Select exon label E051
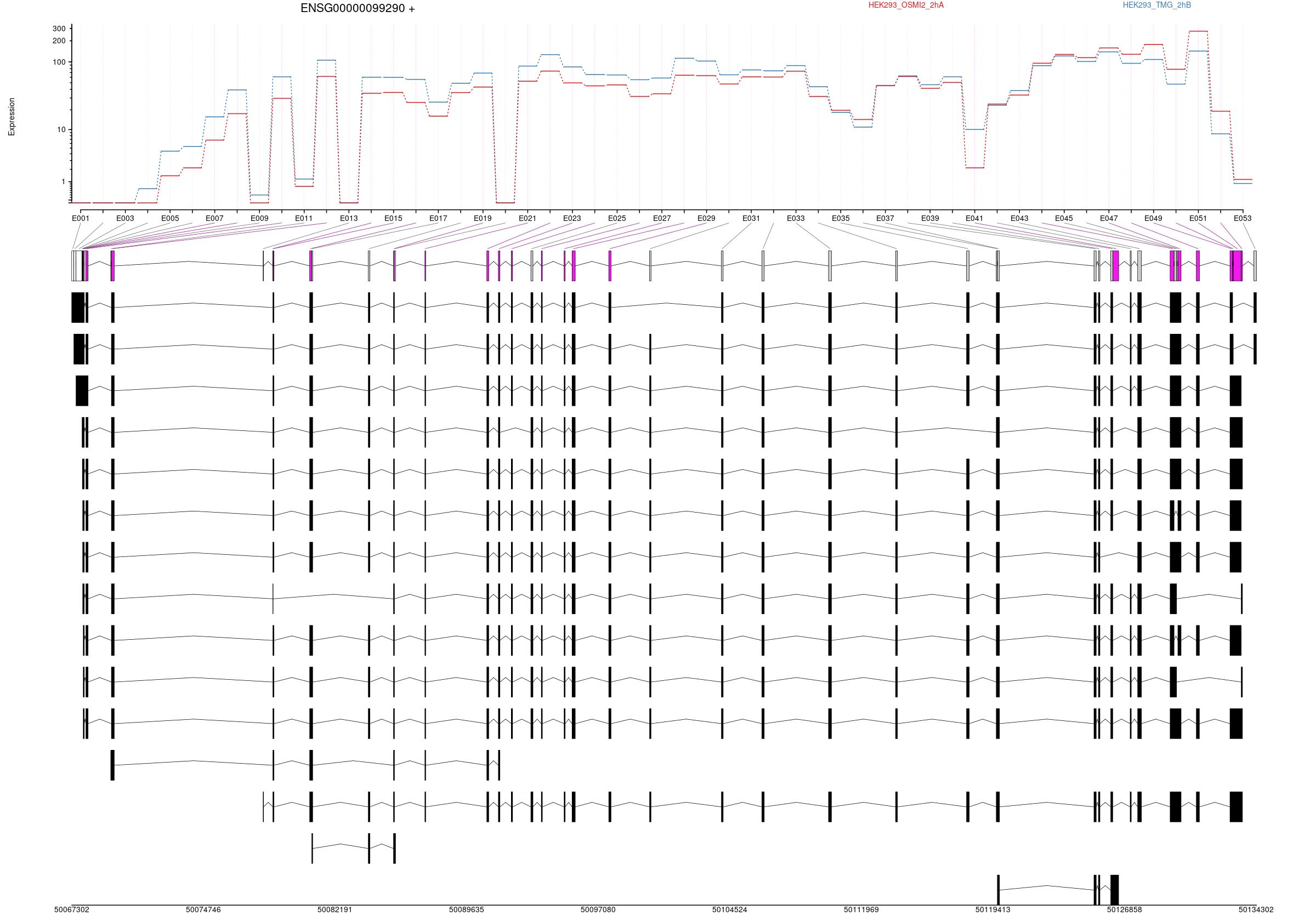The image size is (1316, 921). (1198, 218)
